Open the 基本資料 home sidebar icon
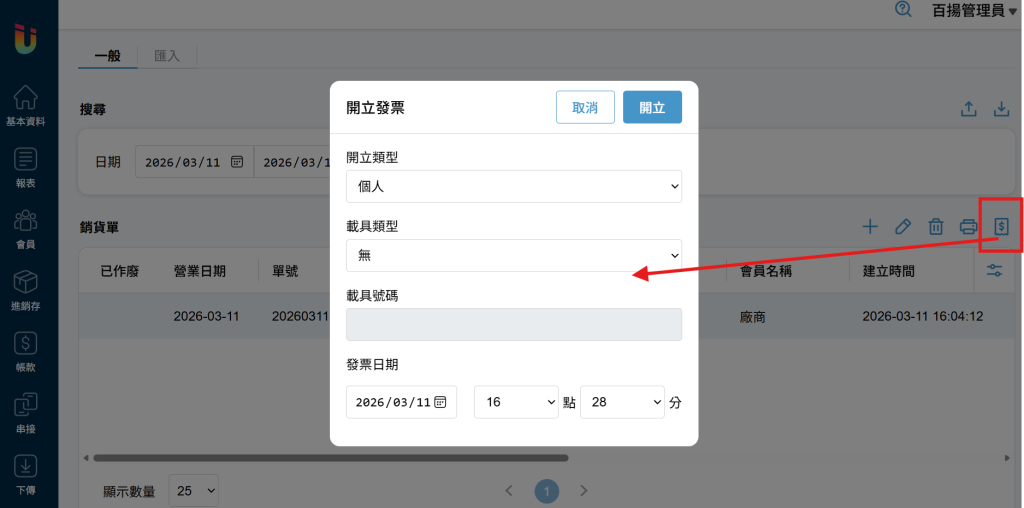The width and height of the screenshot is (1024, 508). pos(26,105)
